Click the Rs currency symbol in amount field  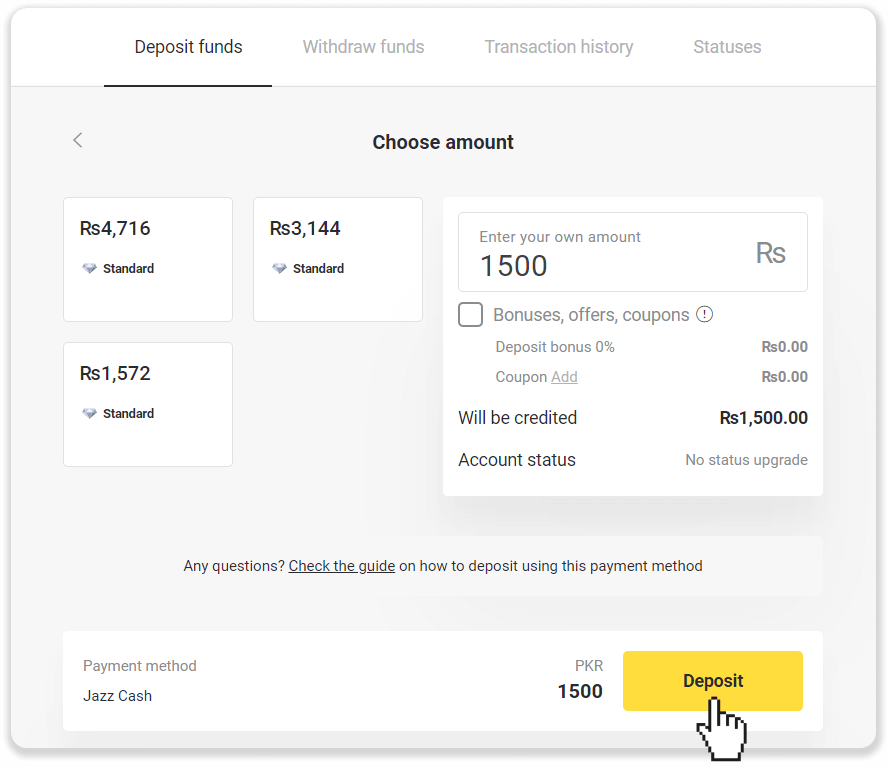click(x=770, y=253)
